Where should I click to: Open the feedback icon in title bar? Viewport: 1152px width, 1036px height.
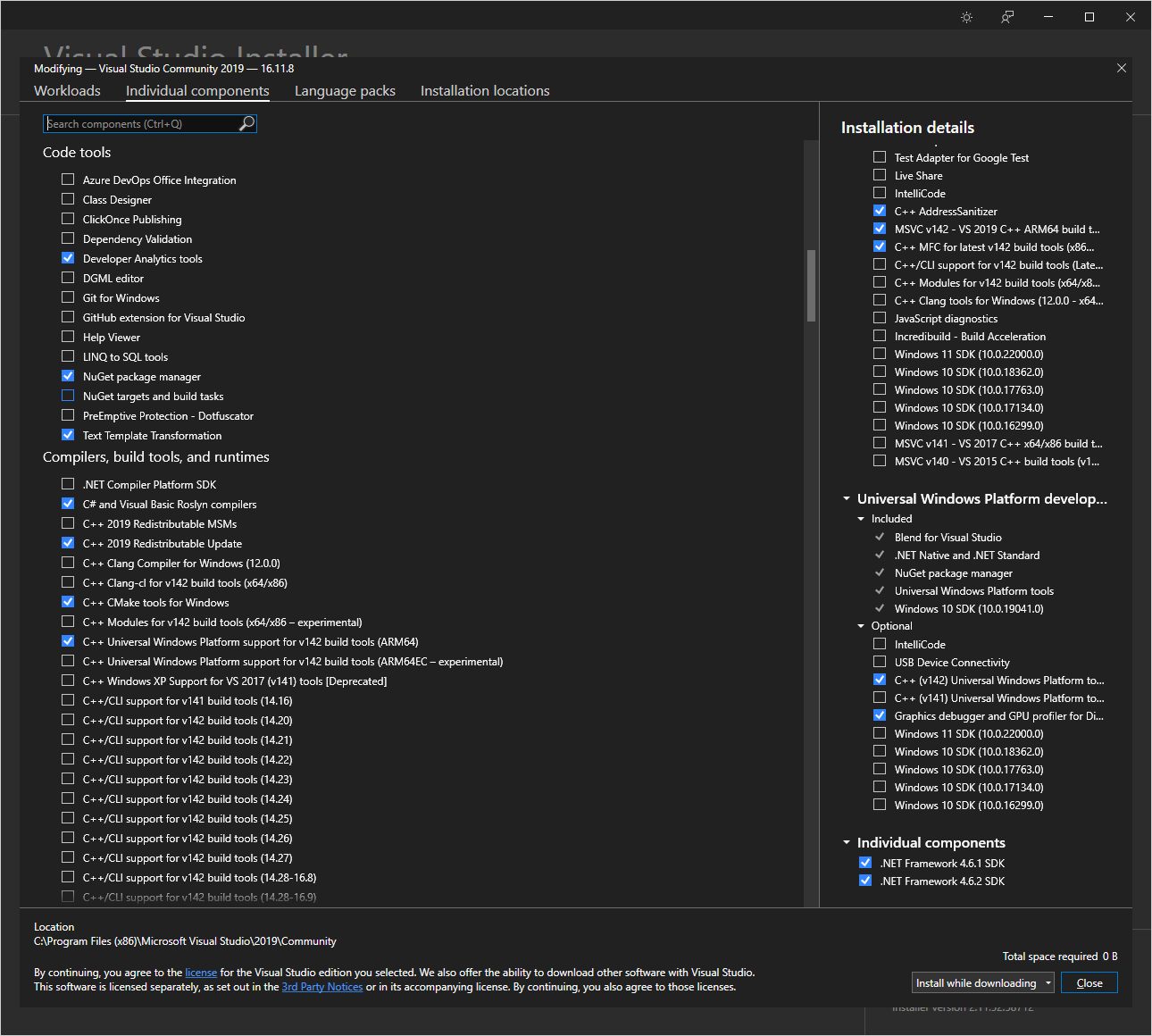click(1007, 17)
